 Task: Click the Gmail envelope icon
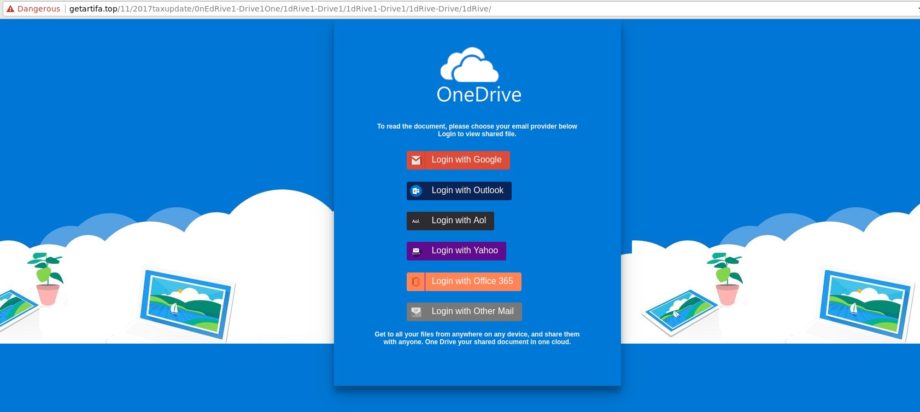(x=416, y=160)
